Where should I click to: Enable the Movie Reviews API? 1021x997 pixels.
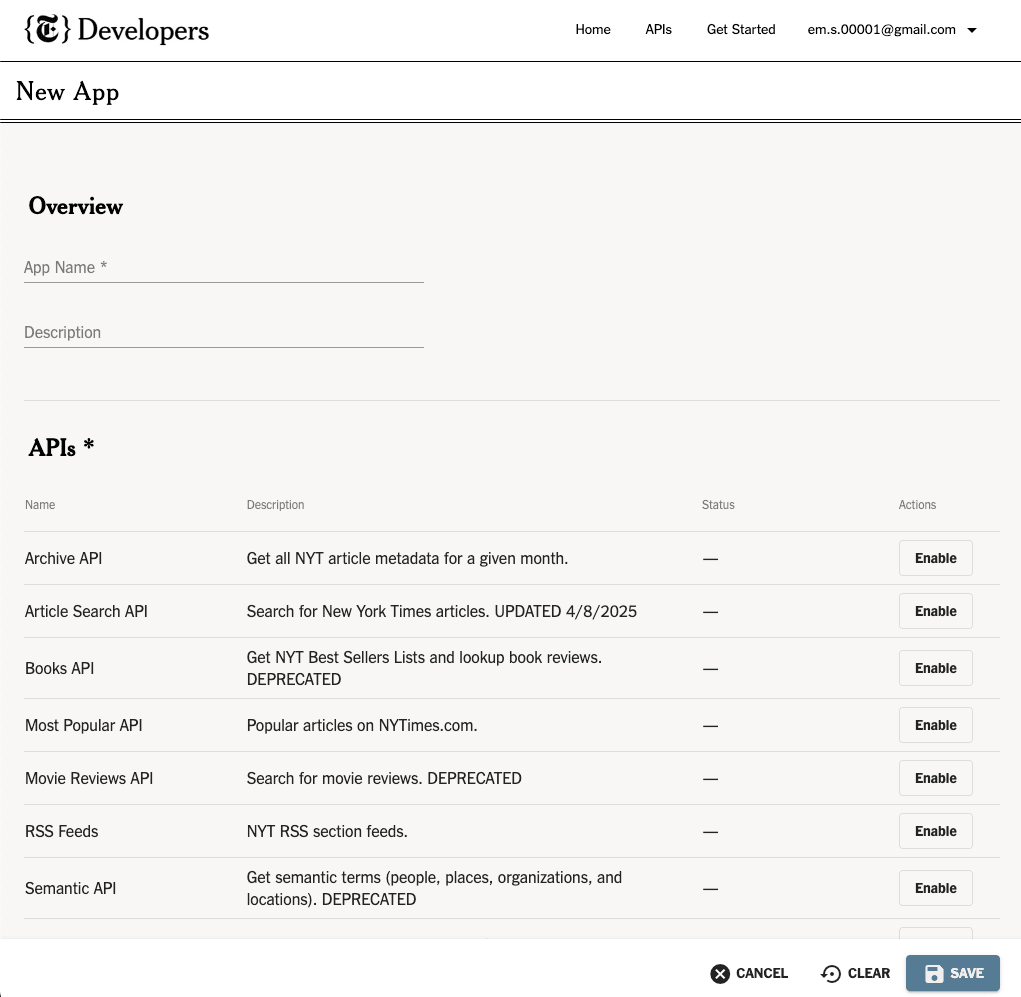[x=936, y=778]
